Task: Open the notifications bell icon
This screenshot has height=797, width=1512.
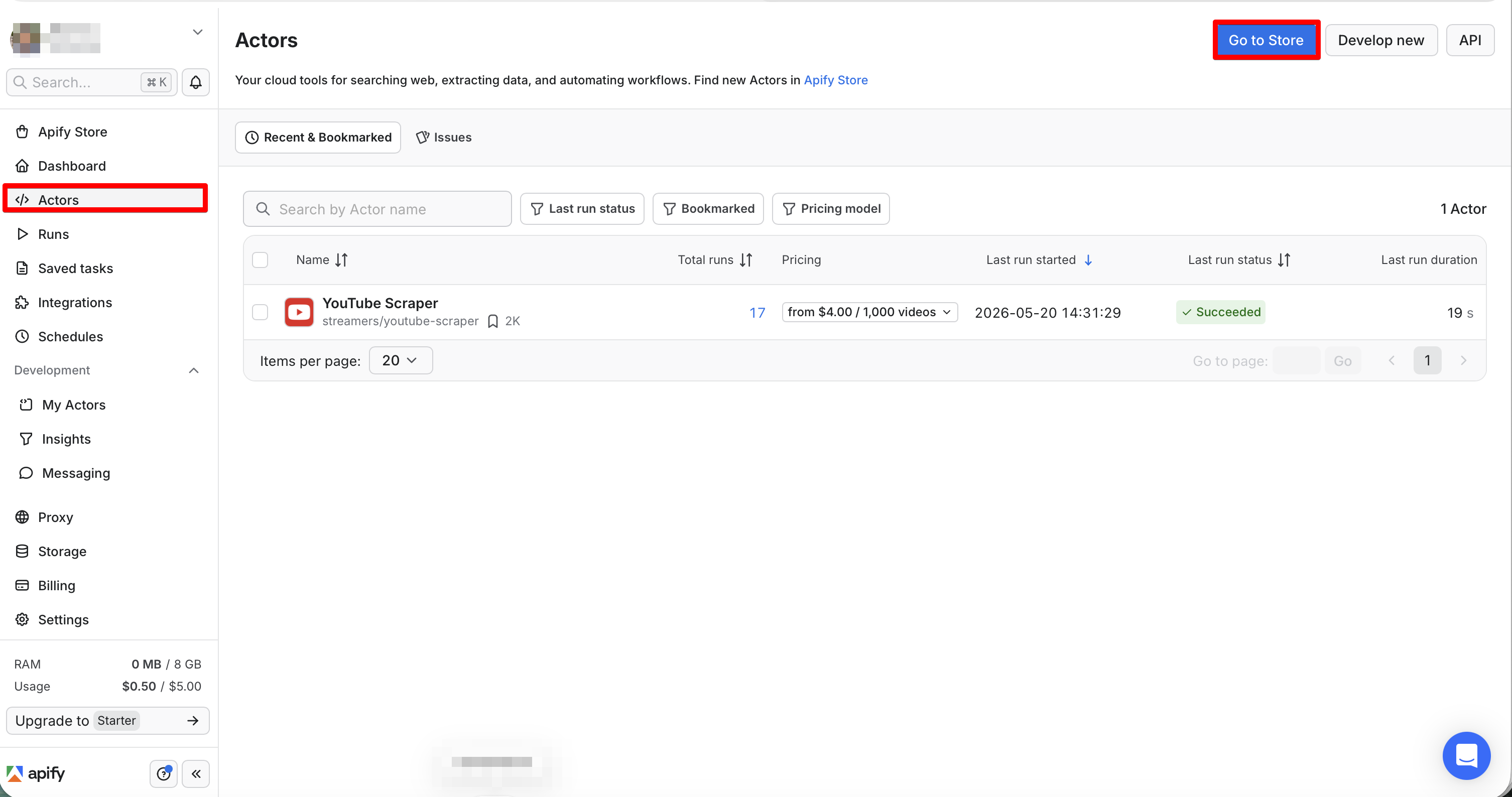Action: click(x=195, y=82)
